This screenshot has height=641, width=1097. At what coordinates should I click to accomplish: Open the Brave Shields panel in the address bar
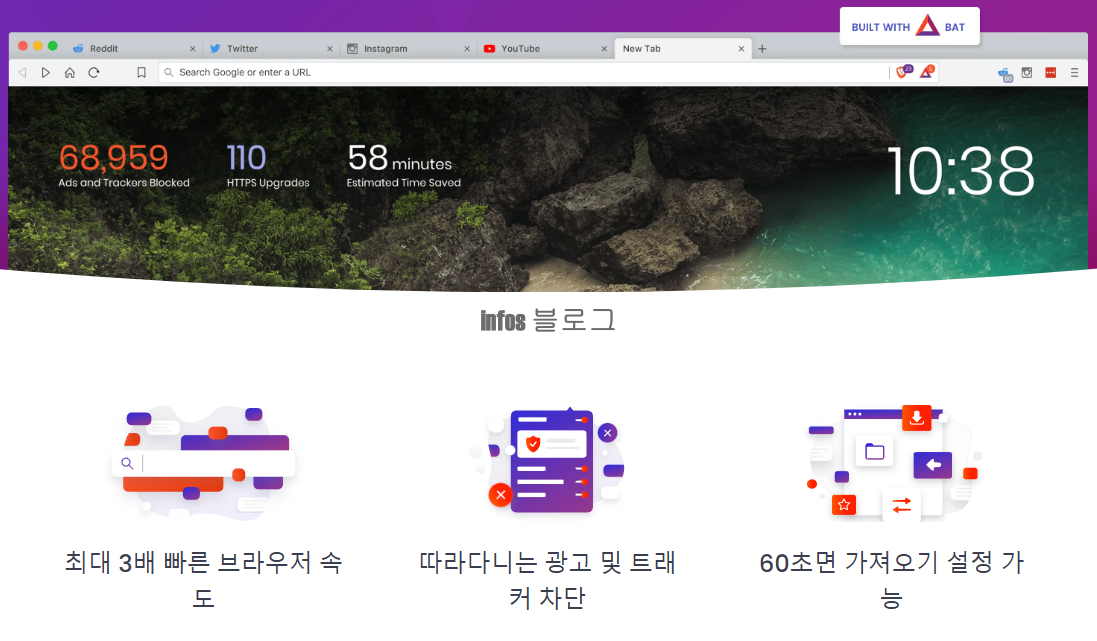click(x=901, y=72)
